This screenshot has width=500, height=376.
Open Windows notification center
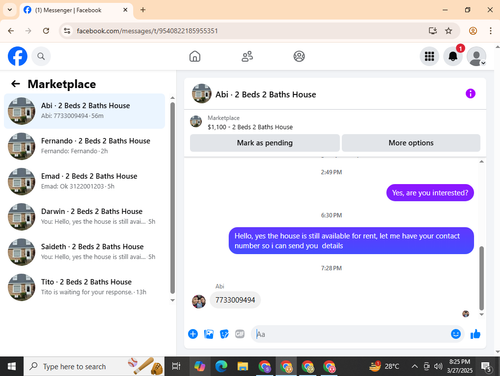coord(486,367)
